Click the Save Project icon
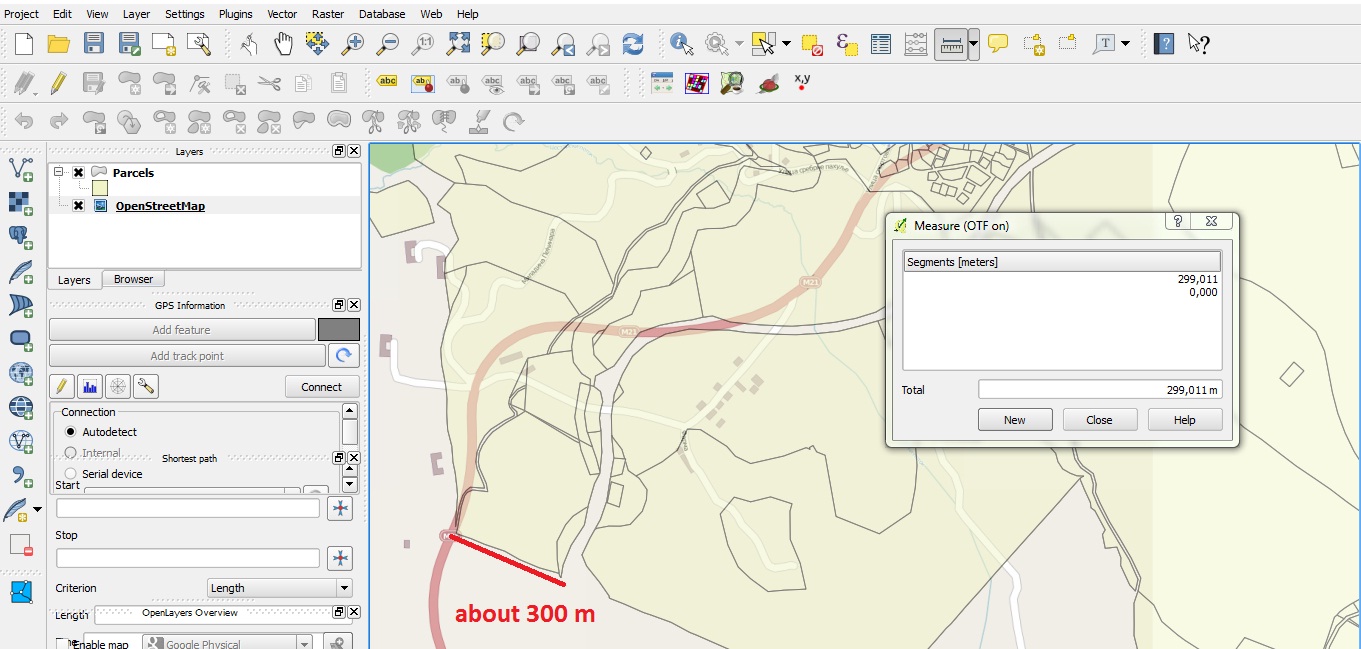1361x649 pixels. [93, 45]
